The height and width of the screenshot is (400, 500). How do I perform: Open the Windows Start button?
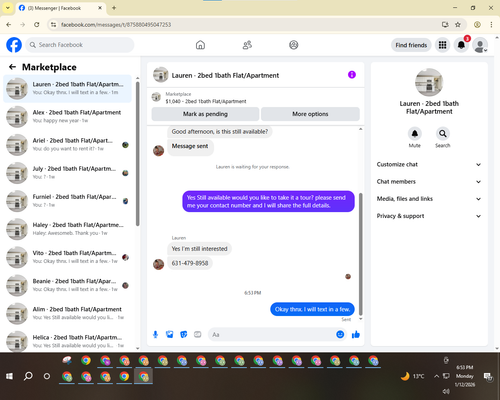9,376
